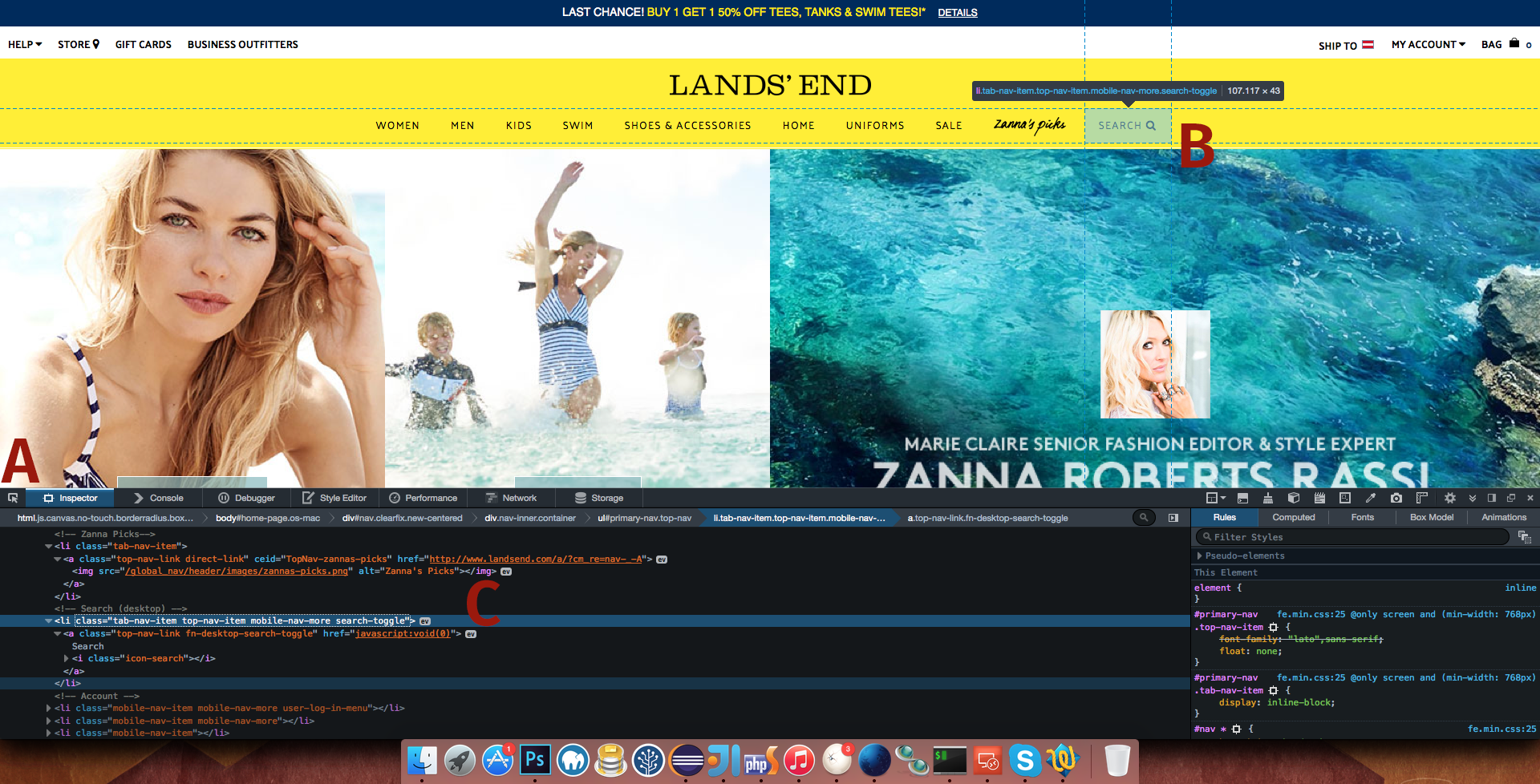Toggle ev badge on TopNav-zannas-picks anchor
The width and height of the screenshot is (1540, 784).
click(x=662, y=560)
